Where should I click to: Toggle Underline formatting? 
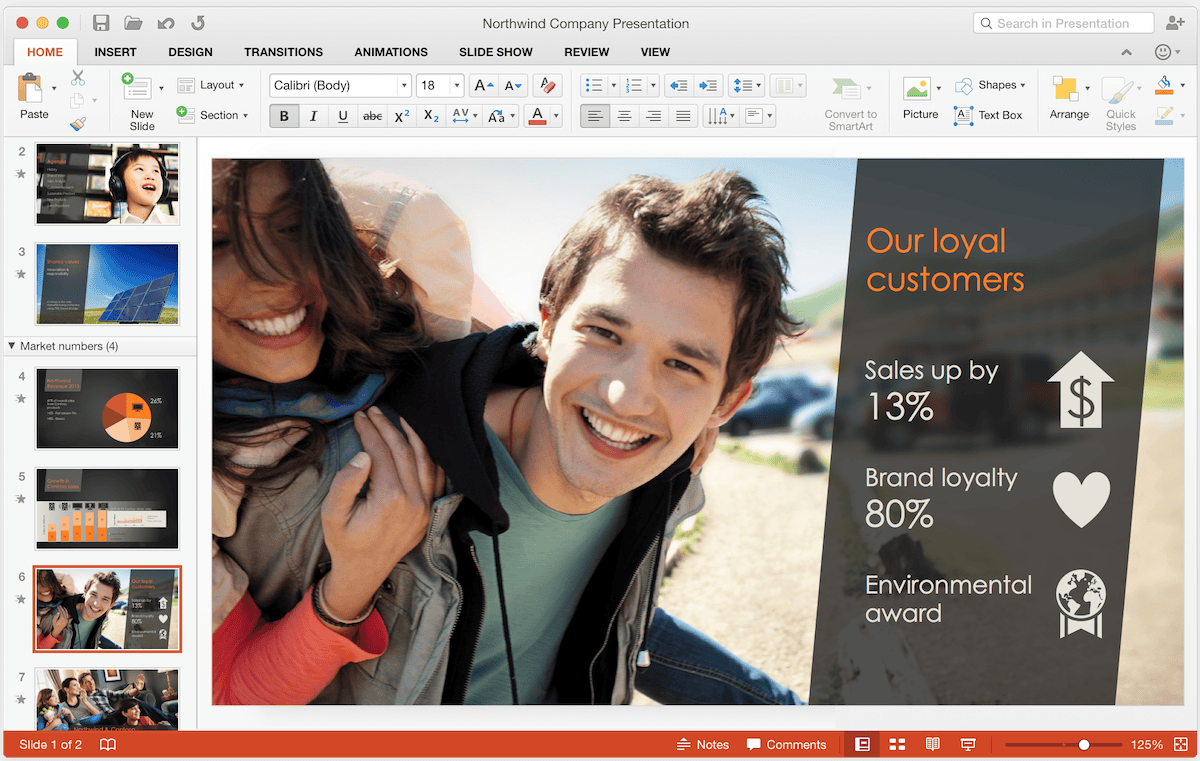(x=343, y=116)
